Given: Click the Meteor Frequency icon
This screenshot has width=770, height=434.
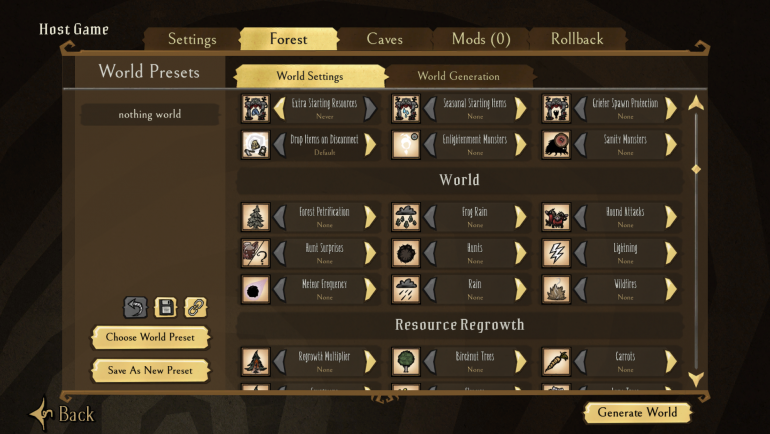Looking at the screenshot, I should click(x=255, y=290).
